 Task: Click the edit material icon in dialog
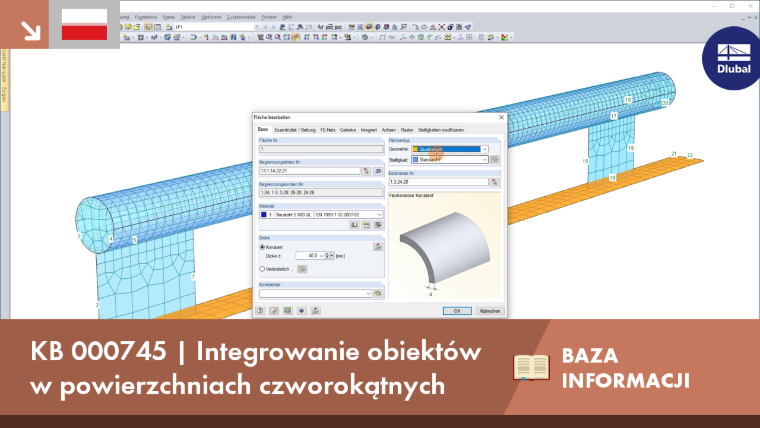click(x=378, y=225)
